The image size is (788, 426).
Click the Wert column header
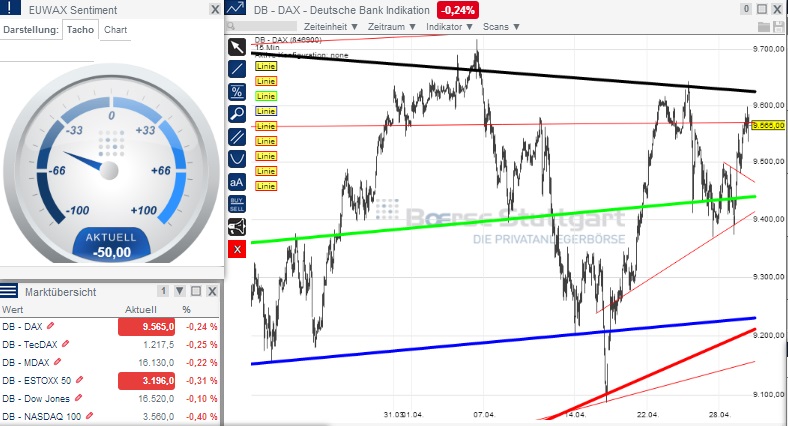[13, 309]
